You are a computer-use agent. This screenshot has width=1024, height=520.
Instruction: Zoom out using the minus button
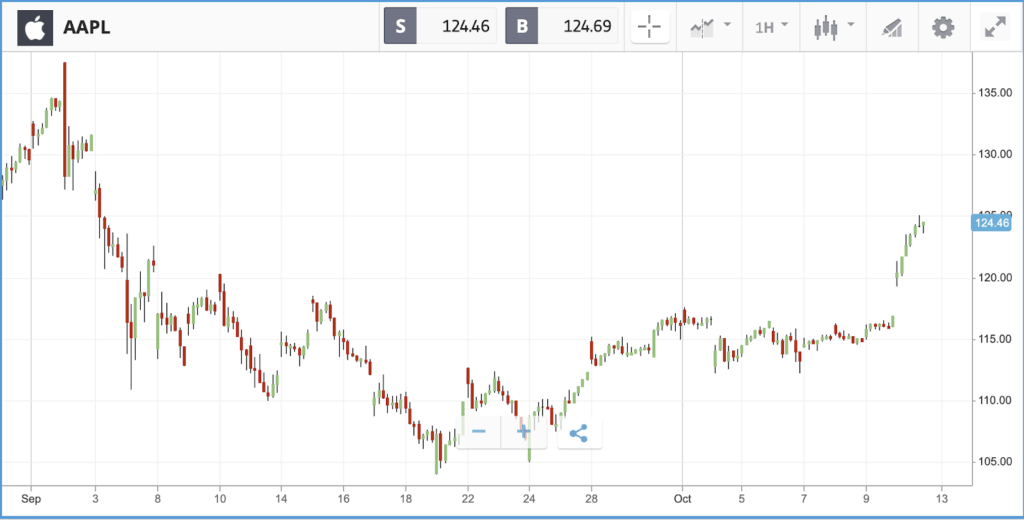[x=479, y=432]
